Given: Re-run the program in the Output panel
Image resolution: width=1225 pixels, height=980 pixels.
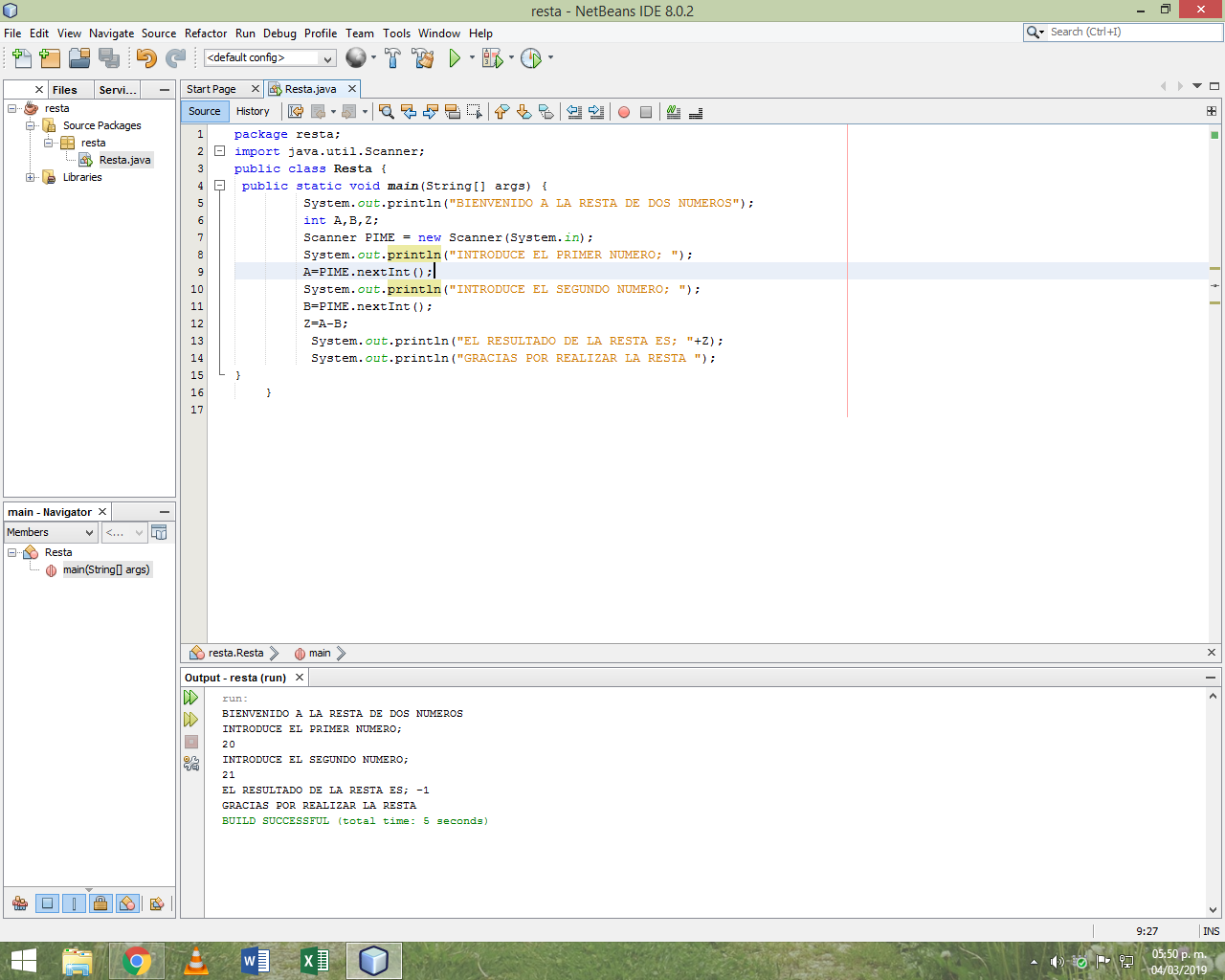Looking at the screenshot, I should pyautogui.click(x=190, y=698).
